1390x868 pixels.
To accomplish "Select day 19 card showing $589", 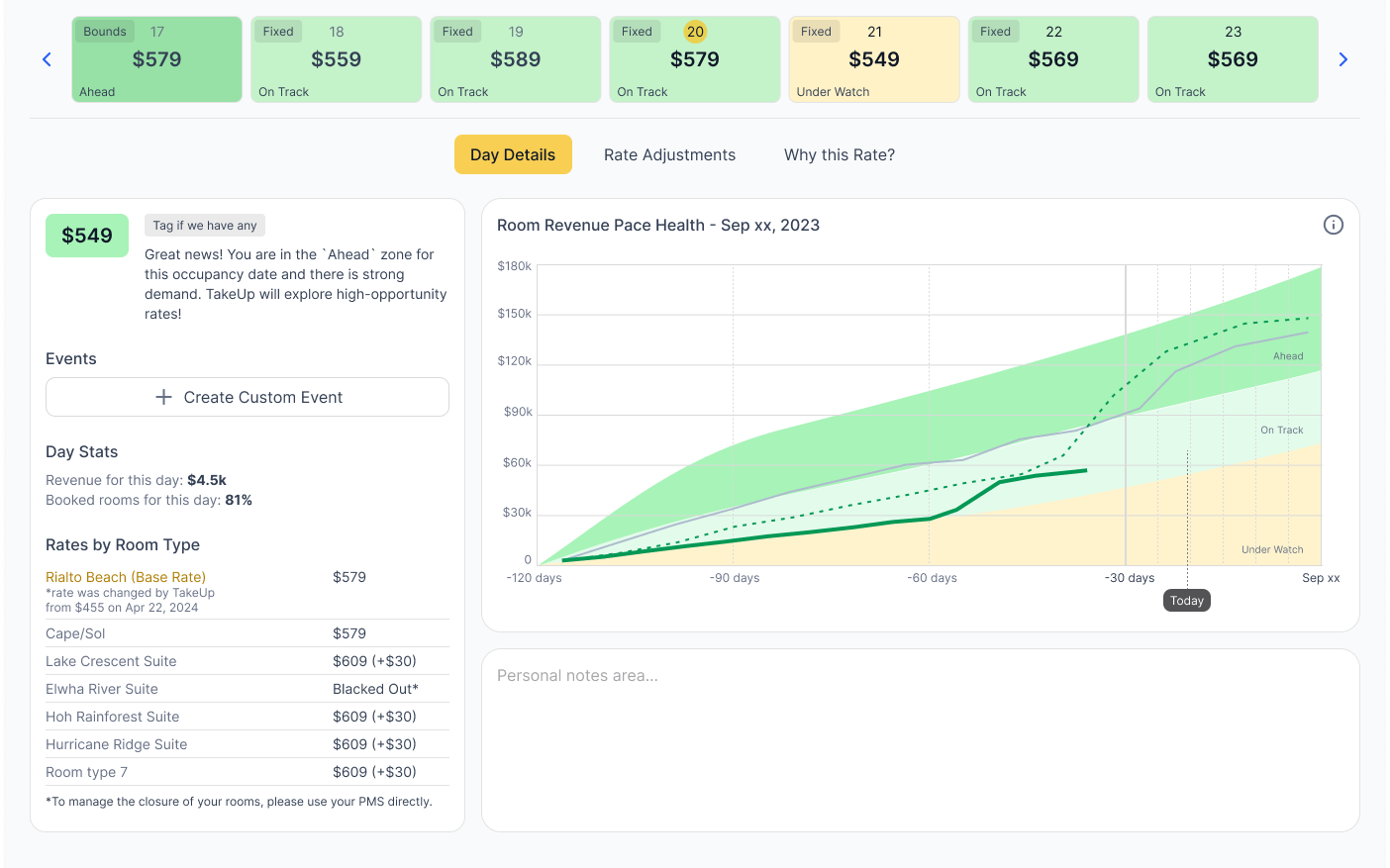I will tap(515, 59).
